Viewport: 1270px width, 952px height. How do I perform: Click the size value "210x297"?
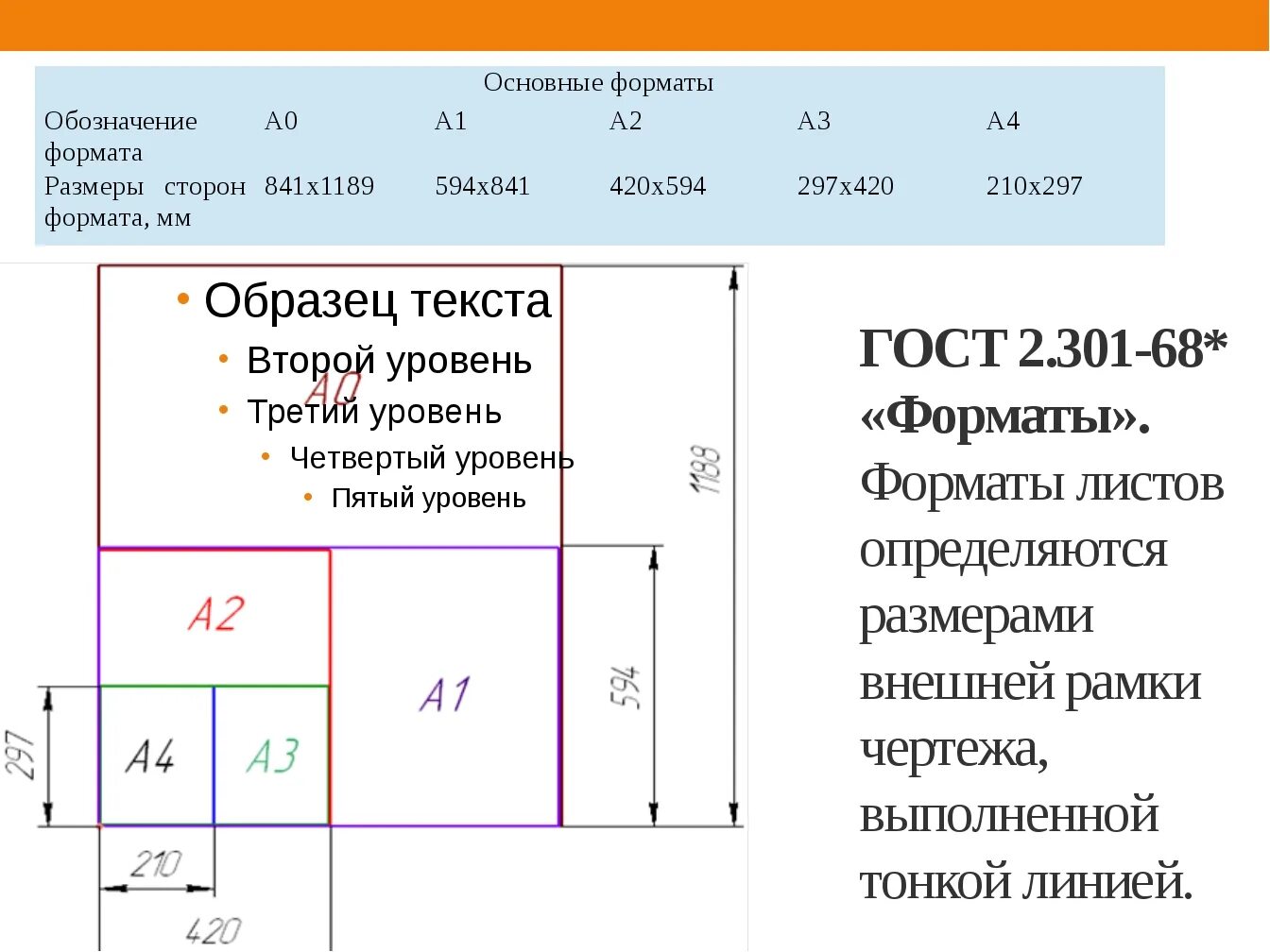coord(1035,186)
